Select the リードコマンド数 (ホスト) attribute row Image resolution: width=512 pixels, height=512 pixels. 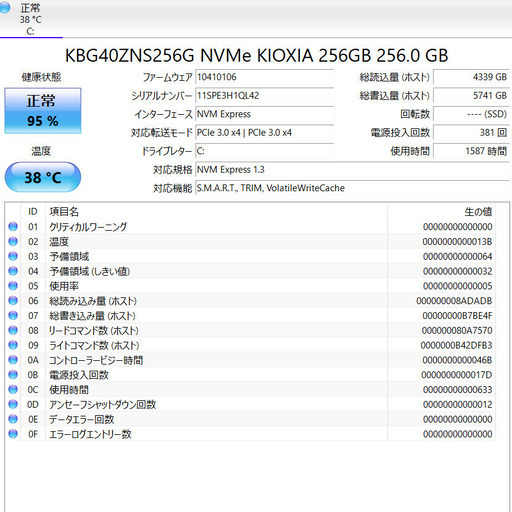pos(251,330)
